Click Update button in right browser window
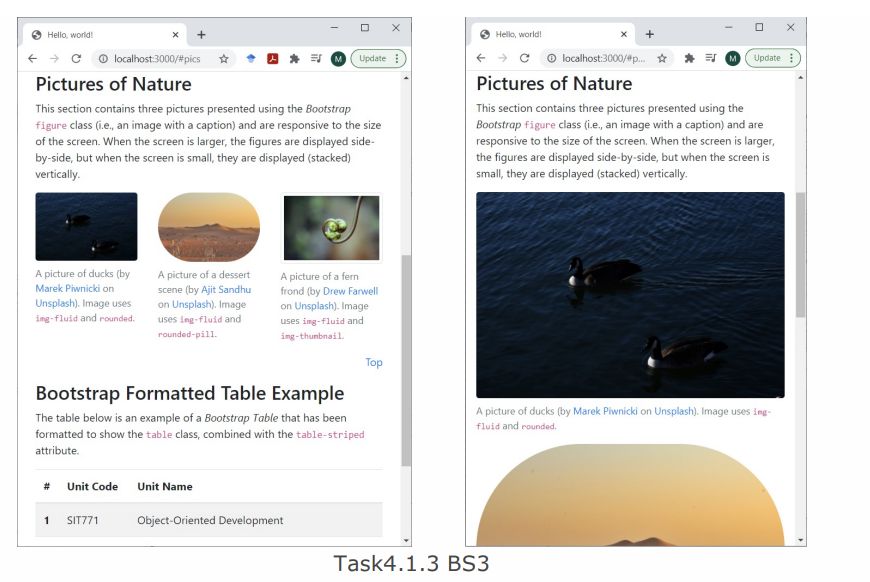This screenshot has height=582, width=870. [767, 58]
